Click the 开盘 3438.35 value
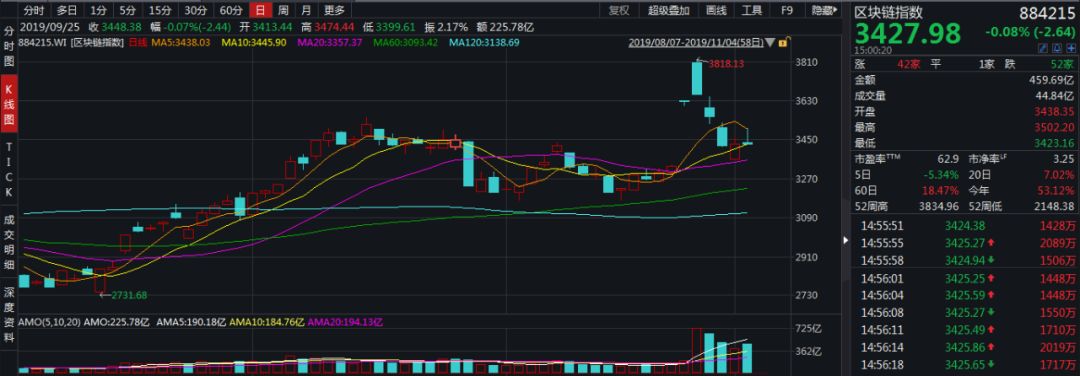 1055,112
